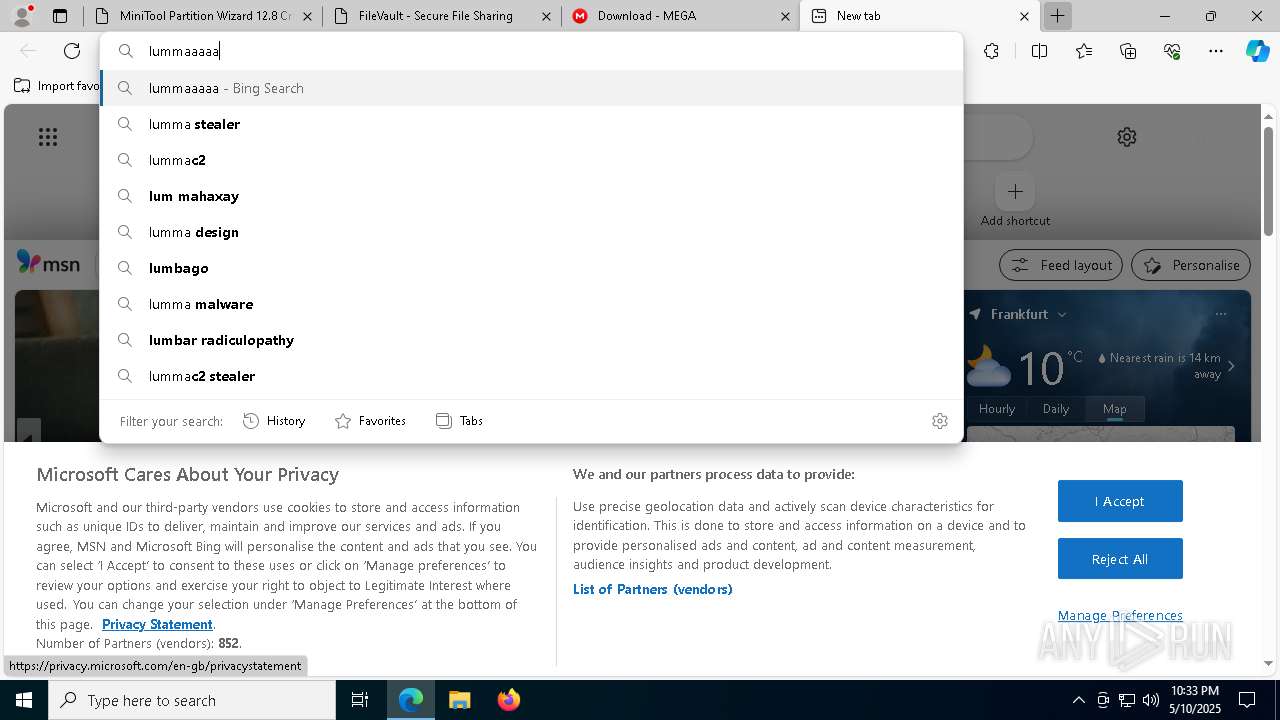Filter search by History

click(x=274, y=421)
